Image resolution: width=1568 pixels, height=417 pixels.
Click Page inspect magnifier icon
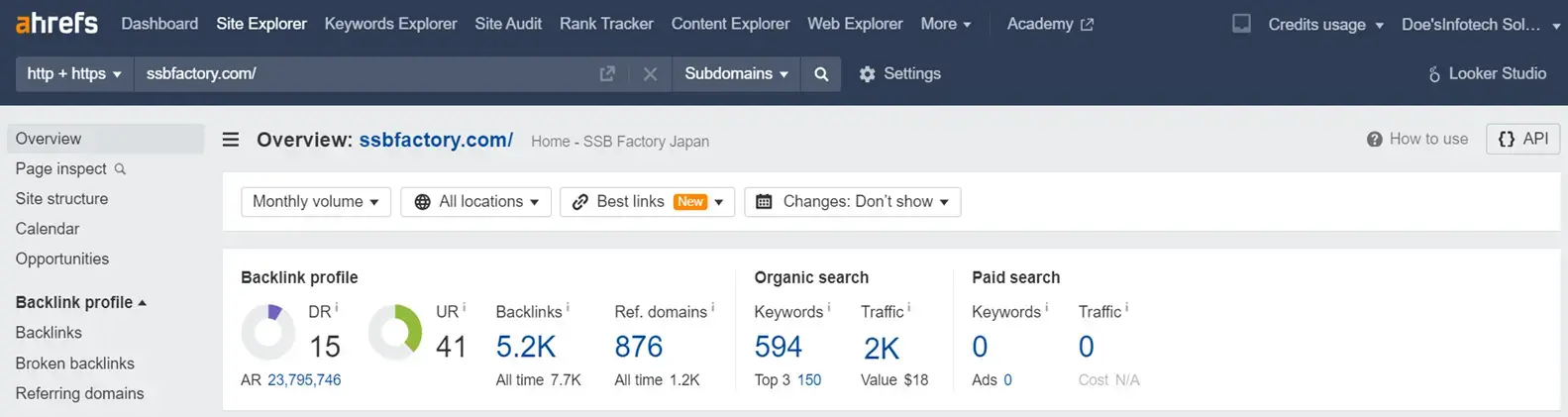coord(120,169)
